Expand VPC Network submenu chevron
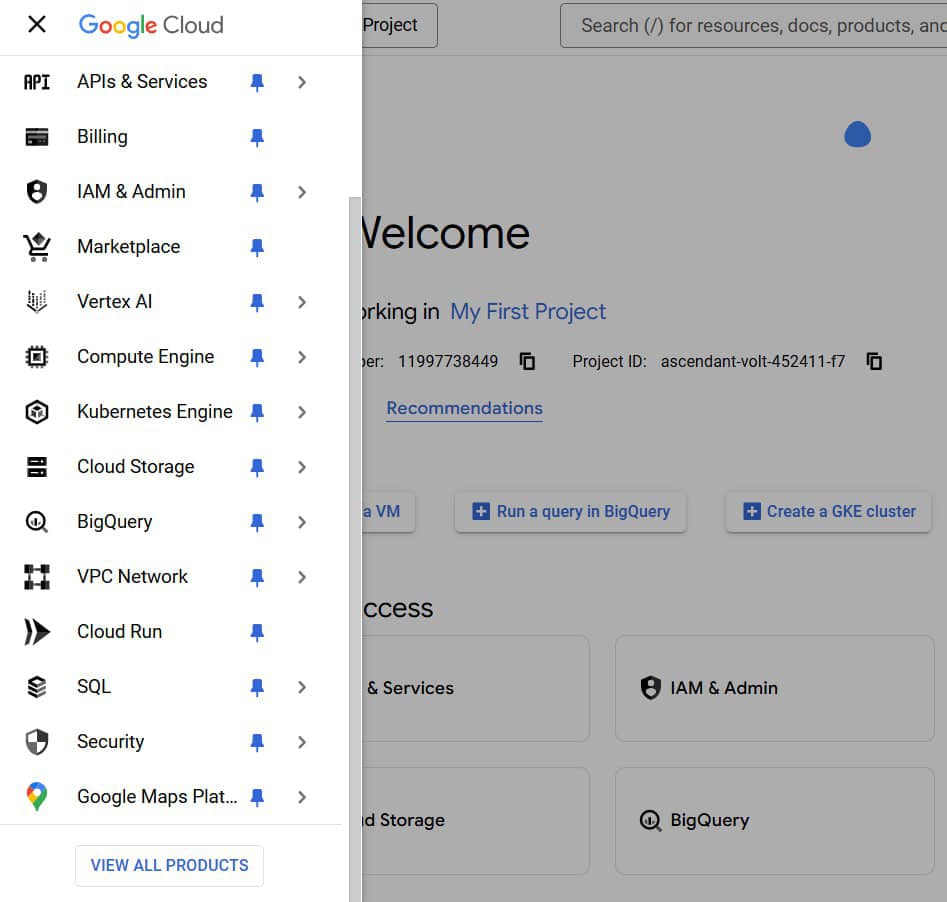The width and height of the screenshot is (947, 902). [302, 577]
